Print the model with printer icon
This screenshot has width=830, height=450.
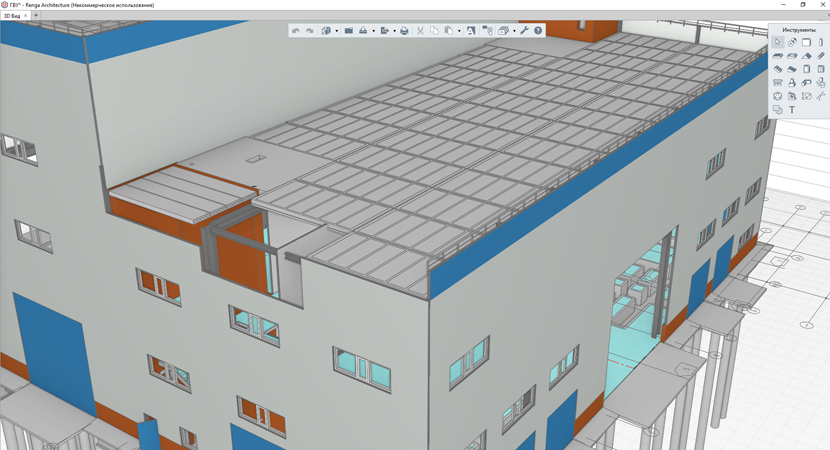404,31
